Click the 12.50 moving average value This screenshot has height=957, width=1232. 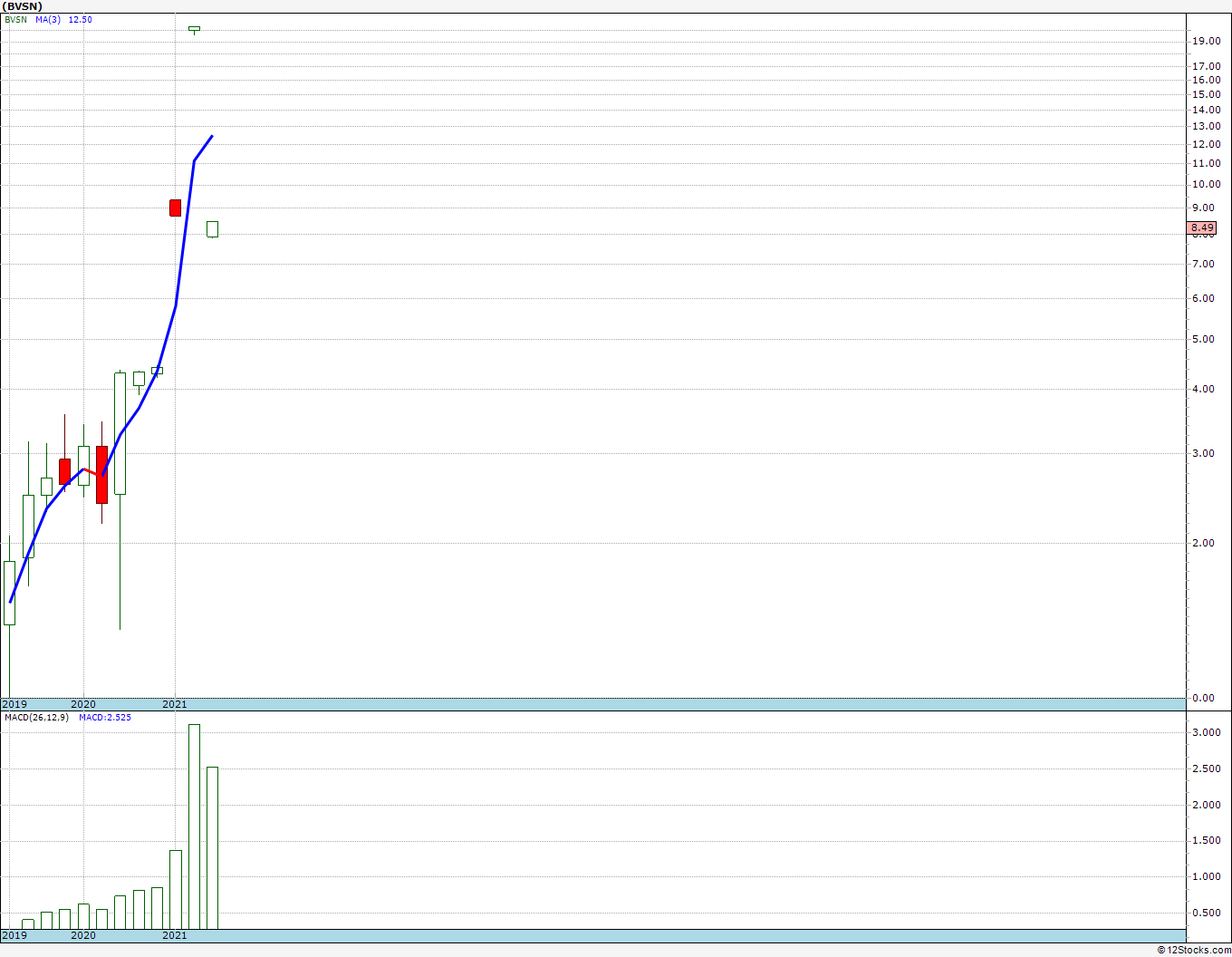80,19
